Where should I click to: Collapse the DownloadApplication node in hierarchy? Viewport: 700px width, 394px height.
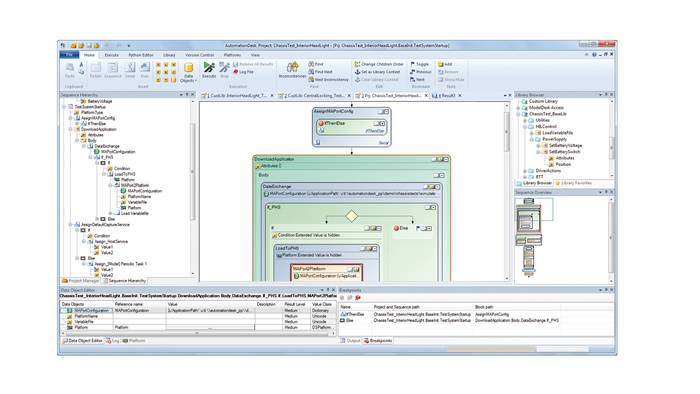tap(71, 129)
